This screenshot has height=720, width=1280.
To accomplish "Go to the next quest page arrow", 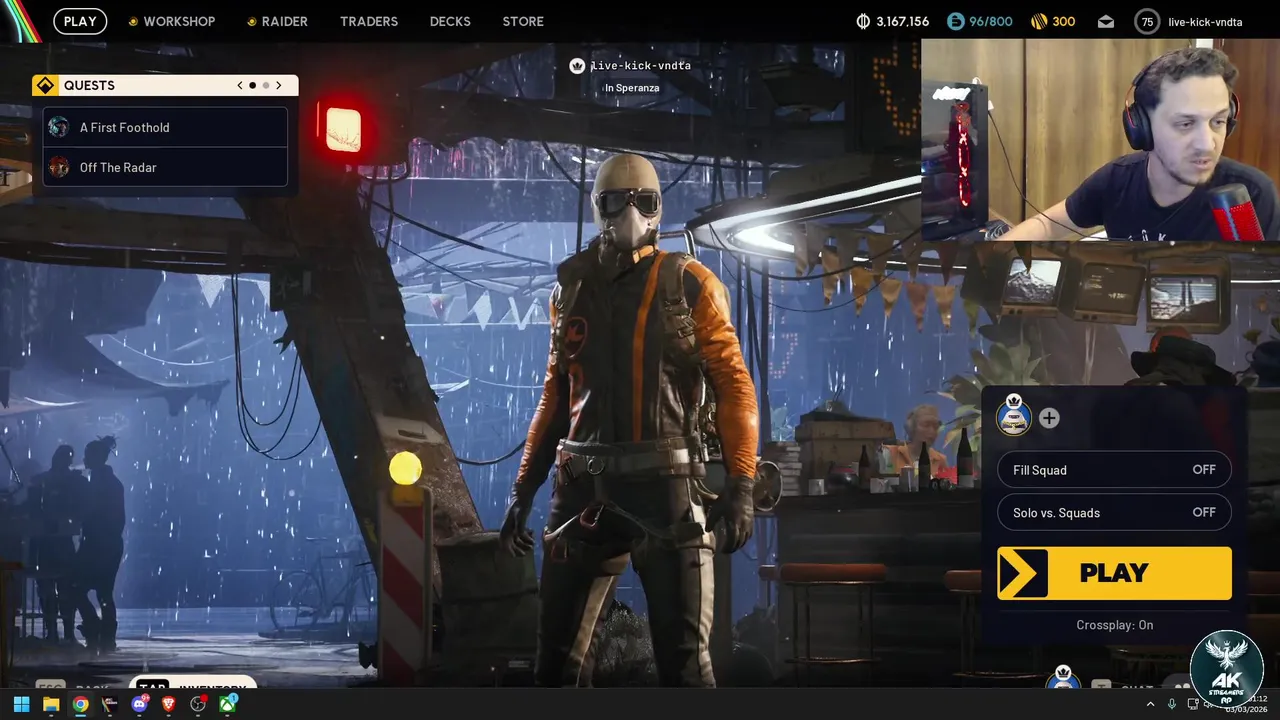I will point(279,85).
